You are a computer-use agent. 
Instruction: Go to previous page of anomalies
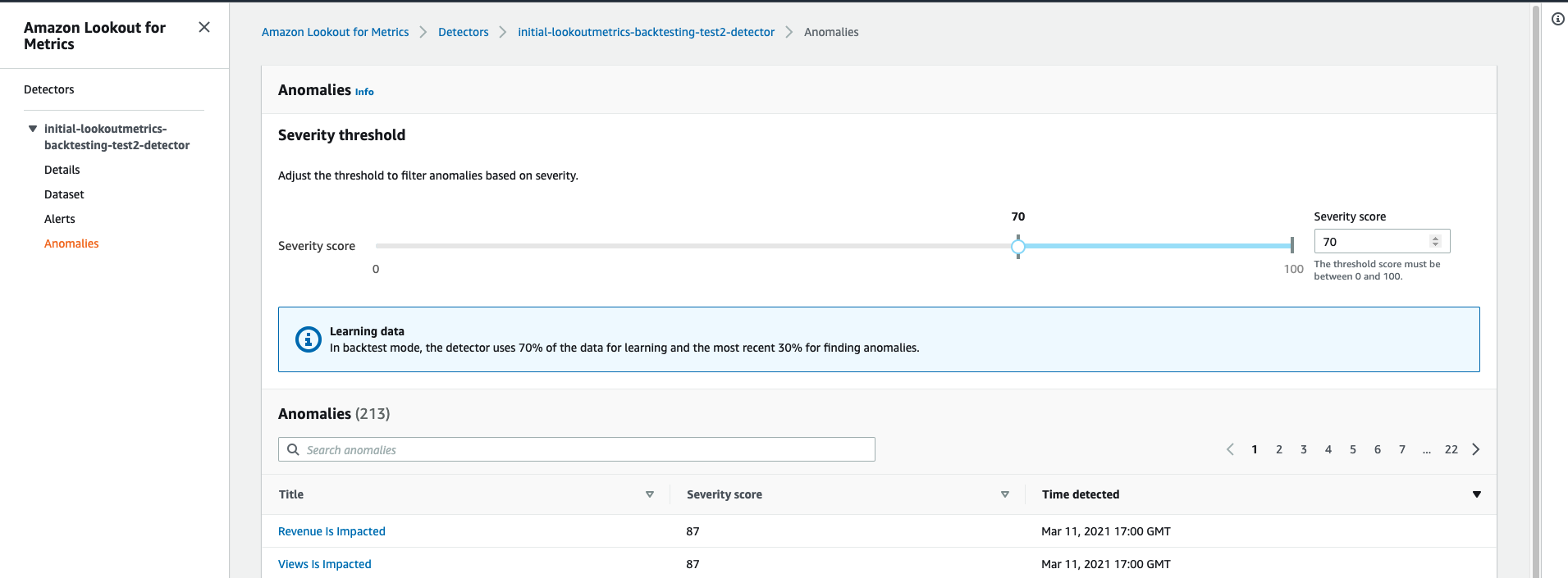(1230, 449)
